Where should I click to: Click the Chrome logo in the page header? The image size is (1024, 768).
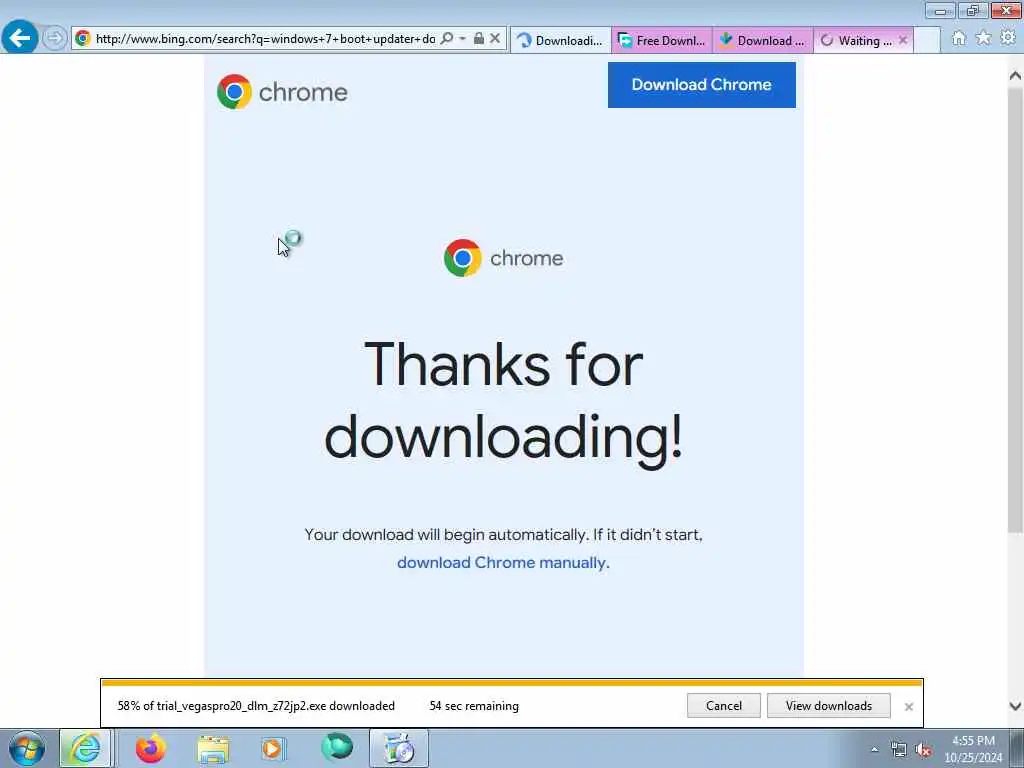coord(282,92)
